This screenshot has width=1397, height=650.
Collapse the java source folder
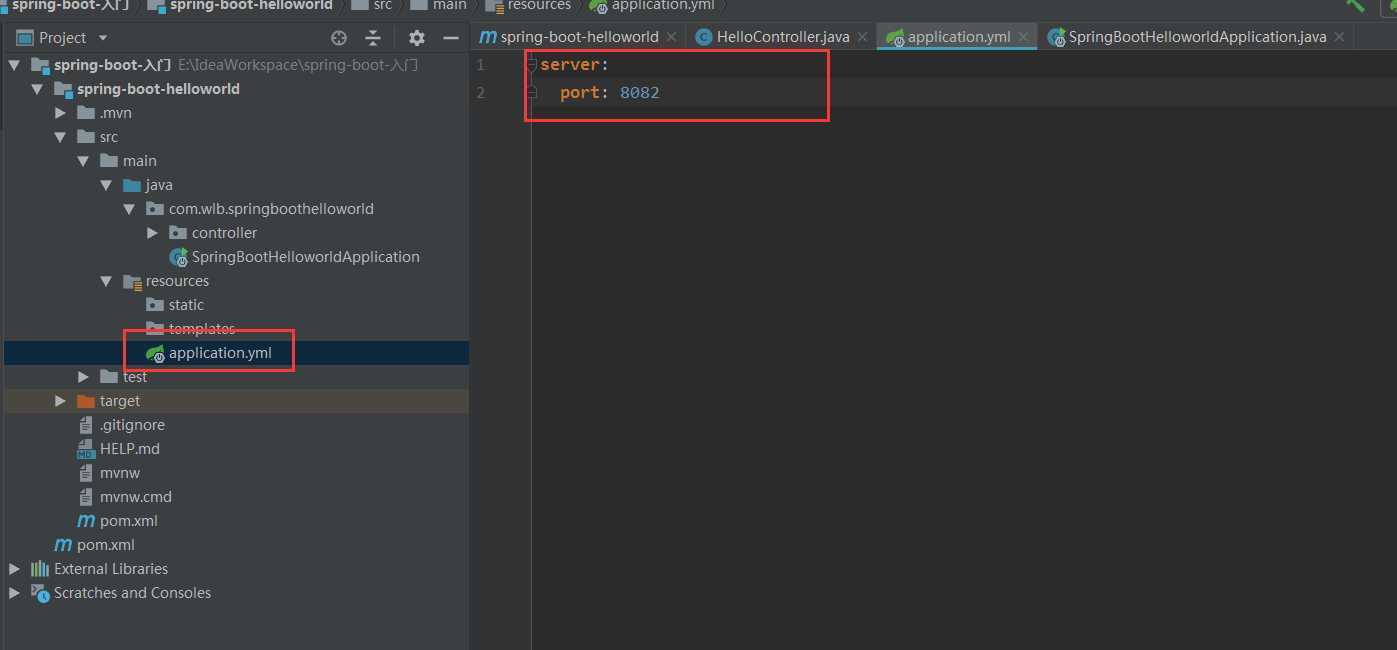pos(106,185)
